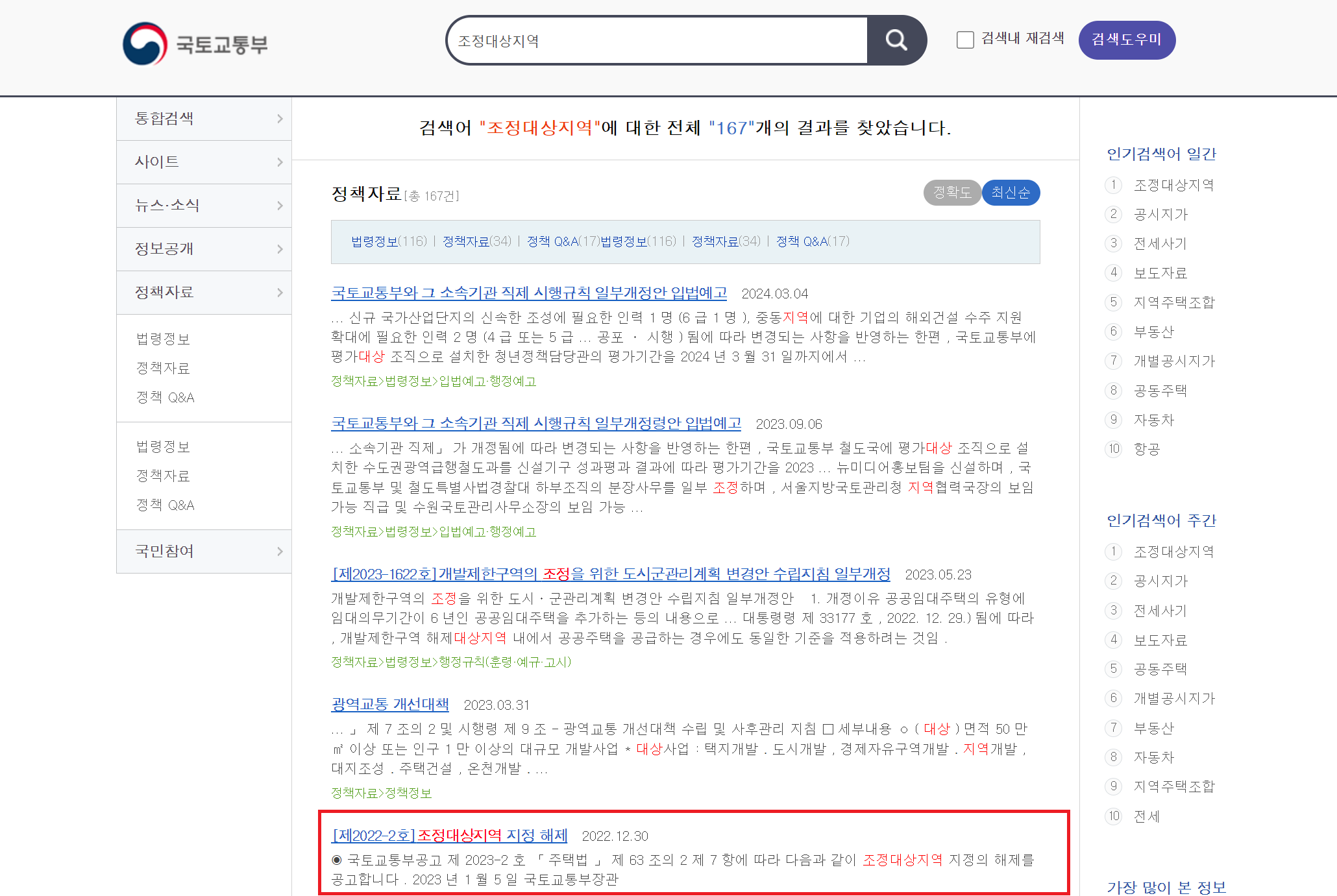Enable 검색내 재검색 checkbox
The height and width of the screenshot is (896, 1337).
pos(965,40)
